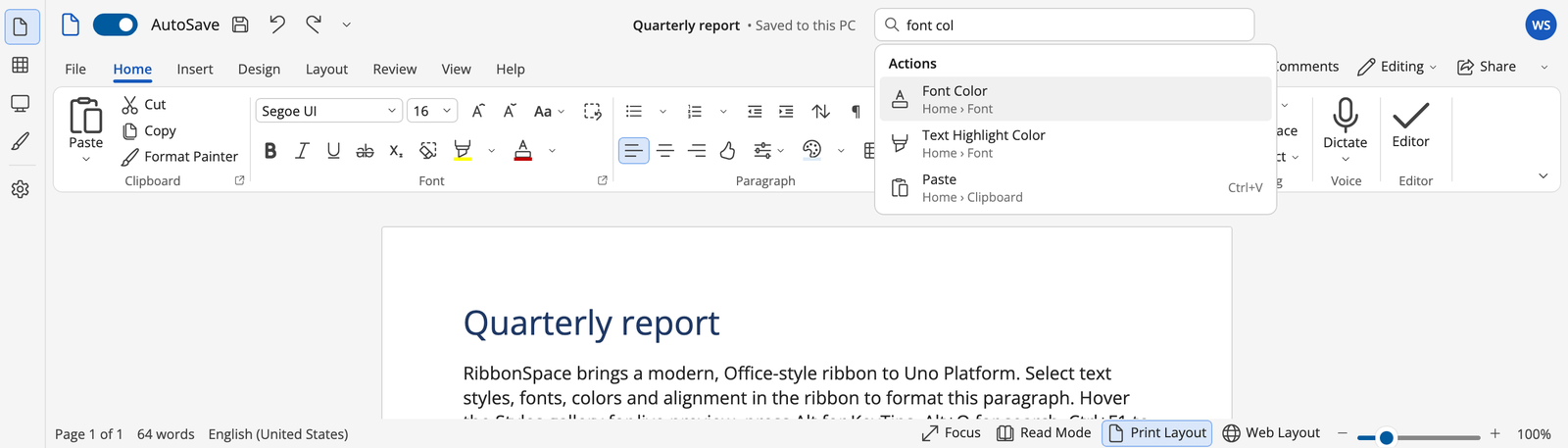Switch to the View tab
This screenshot has width=1568, height=448.
456,69
